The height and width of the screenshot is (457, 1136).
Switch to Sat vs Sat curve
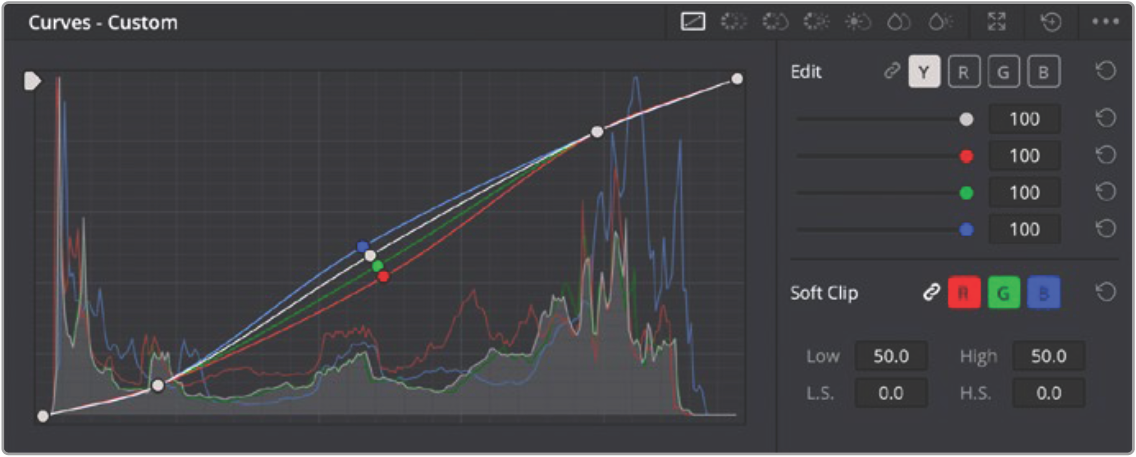(897, 21)
